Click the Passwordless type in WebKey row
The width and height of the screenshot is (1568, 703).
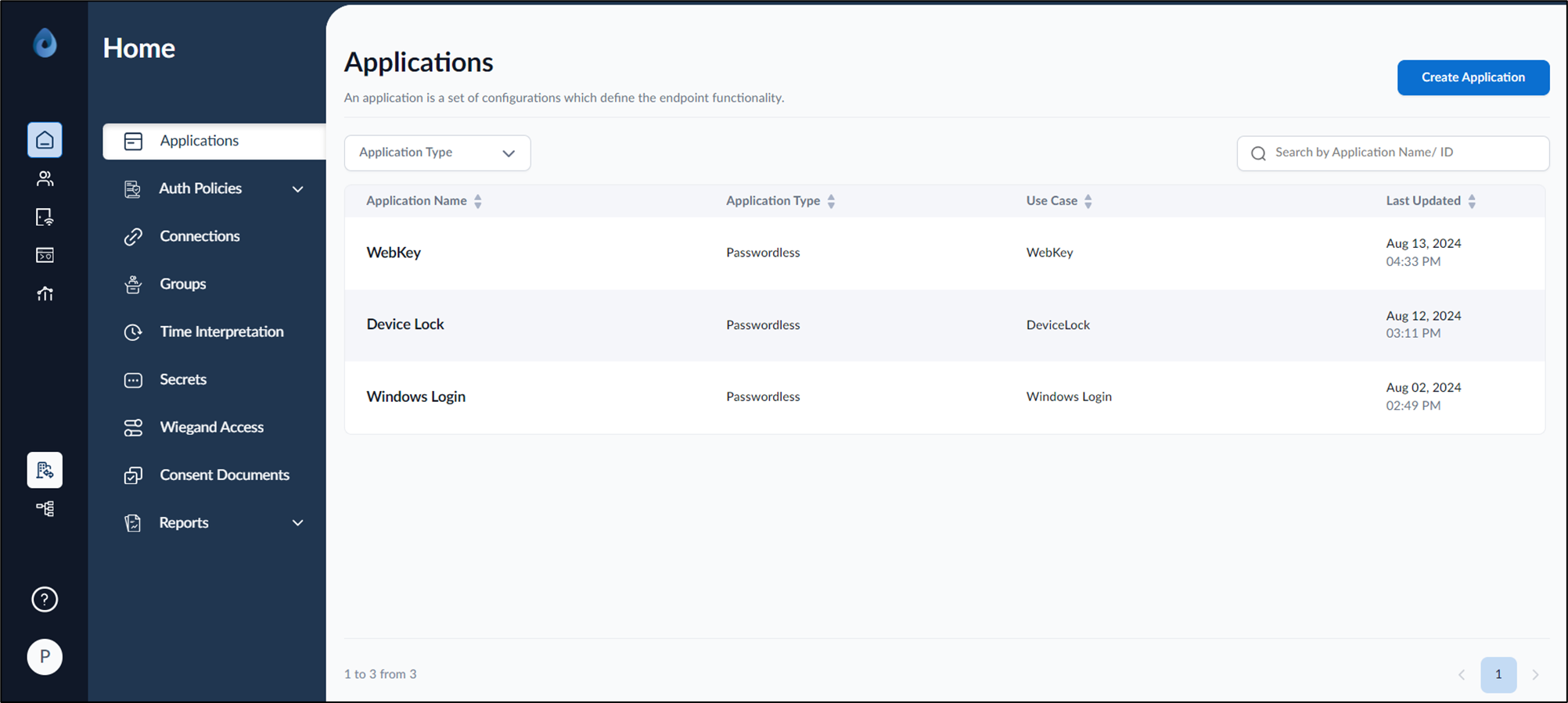pyautogui.click(x=763, y=253)
